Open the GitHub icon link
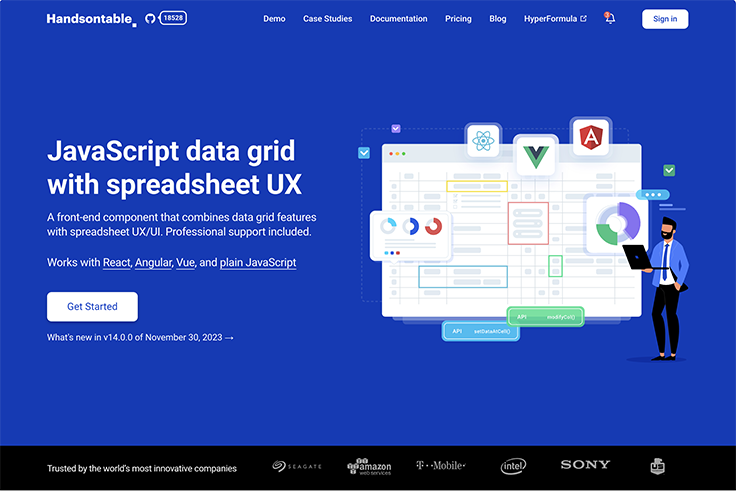Screen dimensions: 736x491 pos(150,19)
